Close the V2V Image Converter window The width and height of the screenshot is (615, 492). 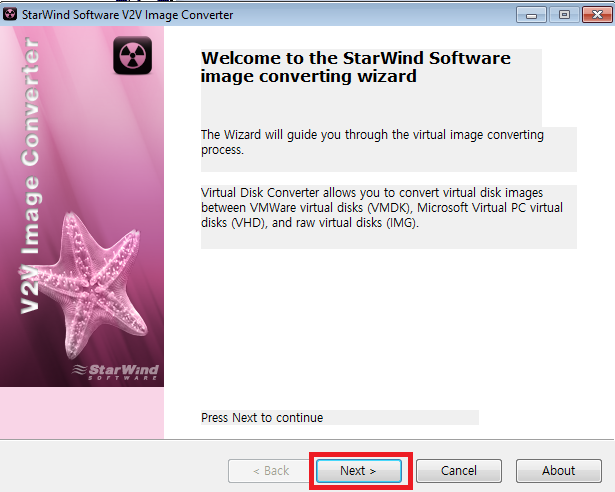pyautogui.click(x=597, y=15)
